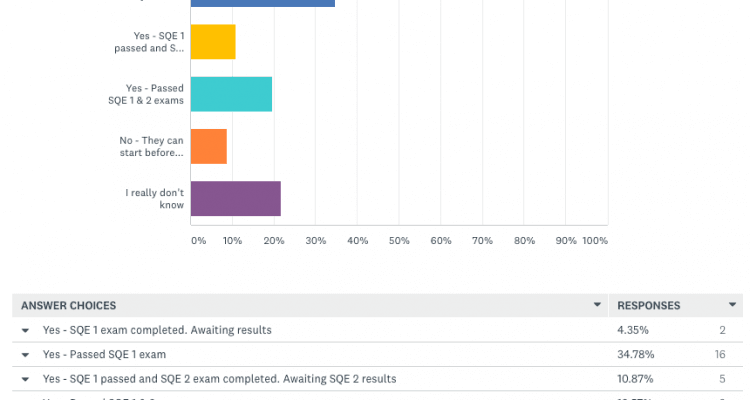Click the blue bar at top of chart
Screen dimensions: 750x400
click(263, 3)
